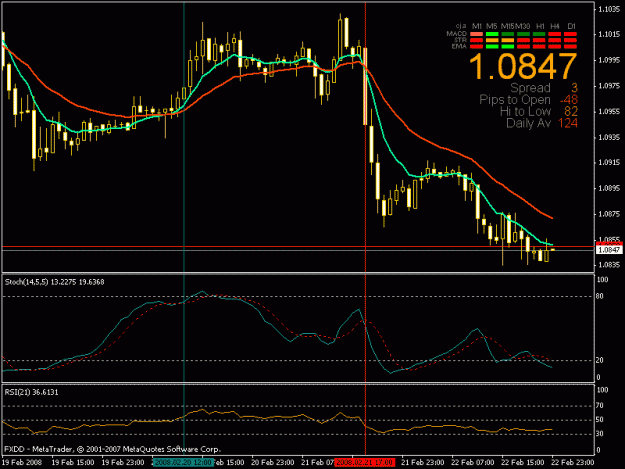Click the 22 Feb 07:00 time label

[472, 463]
